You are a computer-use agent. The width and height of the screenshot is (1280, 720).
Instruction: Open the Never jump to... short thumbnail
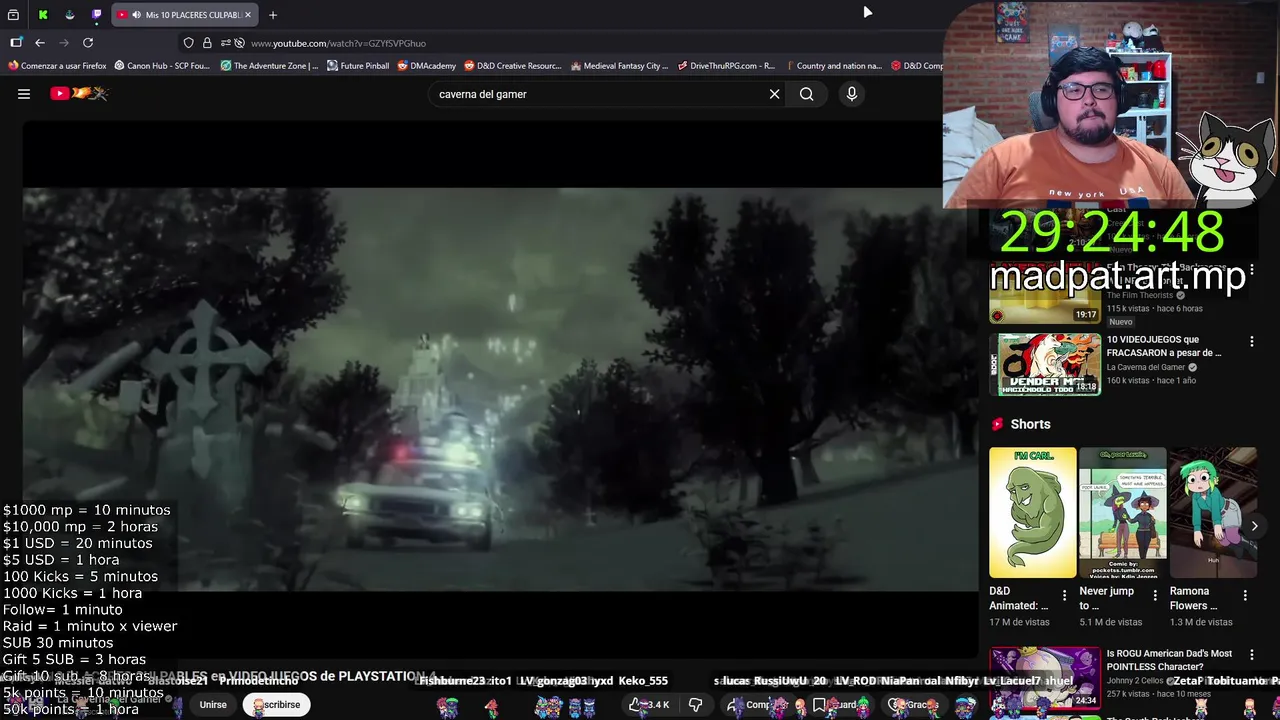(1122, 512)
